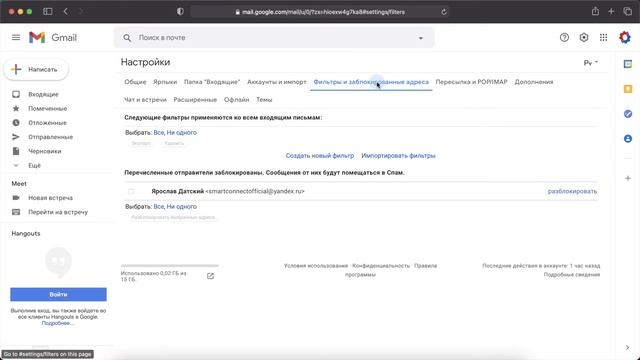Switch to the Общие settings tab

[135, 82]
